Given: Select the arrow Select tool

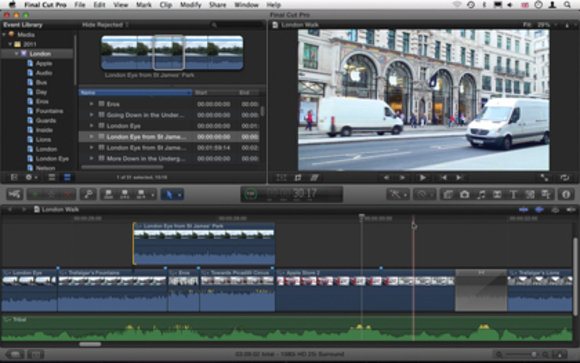Looking at the screenshot, I should (x=169, y=194).
